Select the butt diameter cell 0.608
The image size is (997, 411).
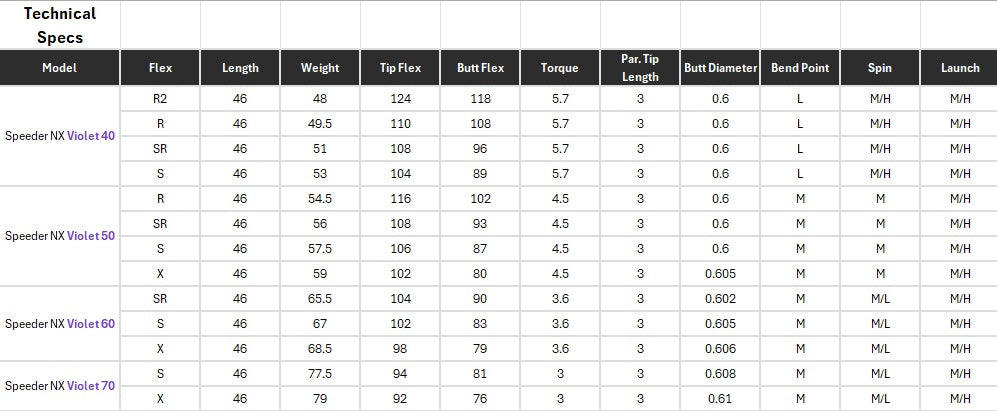click(720, 373)
